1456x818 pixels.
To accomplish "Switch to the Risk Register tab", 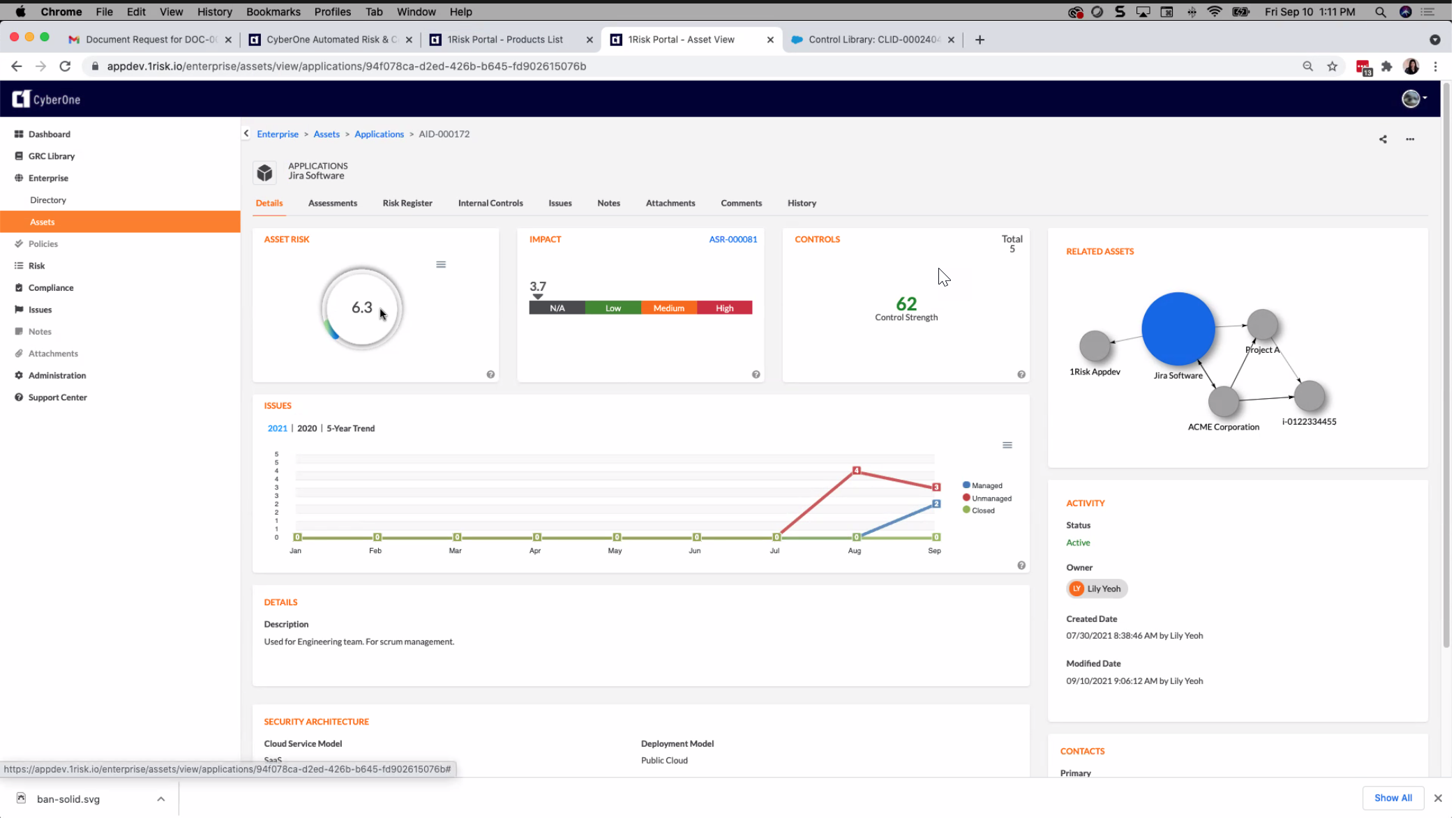I will pyautogui.click(x=408, y=204).
